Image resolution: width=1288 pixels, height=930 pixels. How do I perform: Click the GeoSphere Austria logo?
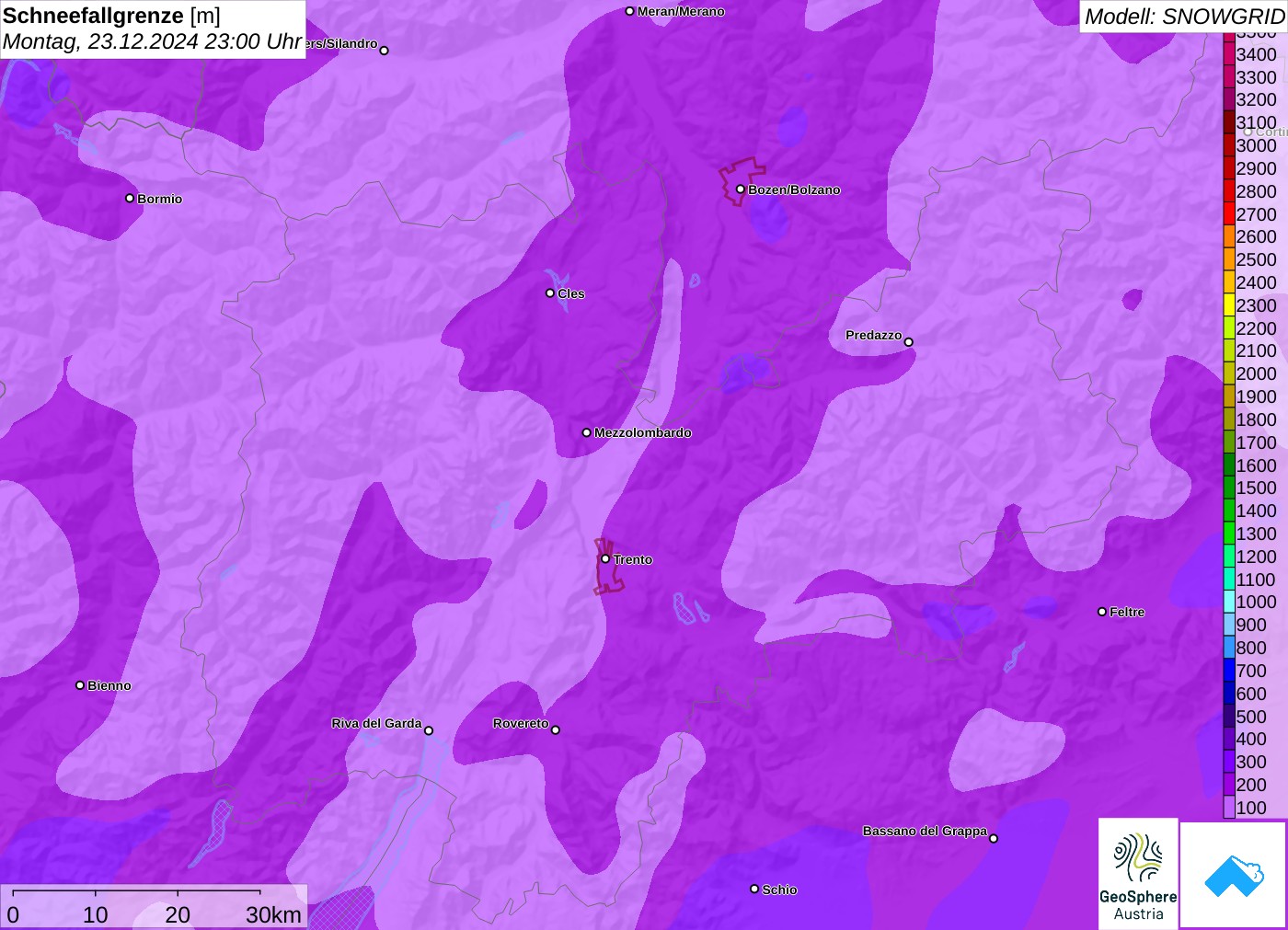tap(1138, 874)
